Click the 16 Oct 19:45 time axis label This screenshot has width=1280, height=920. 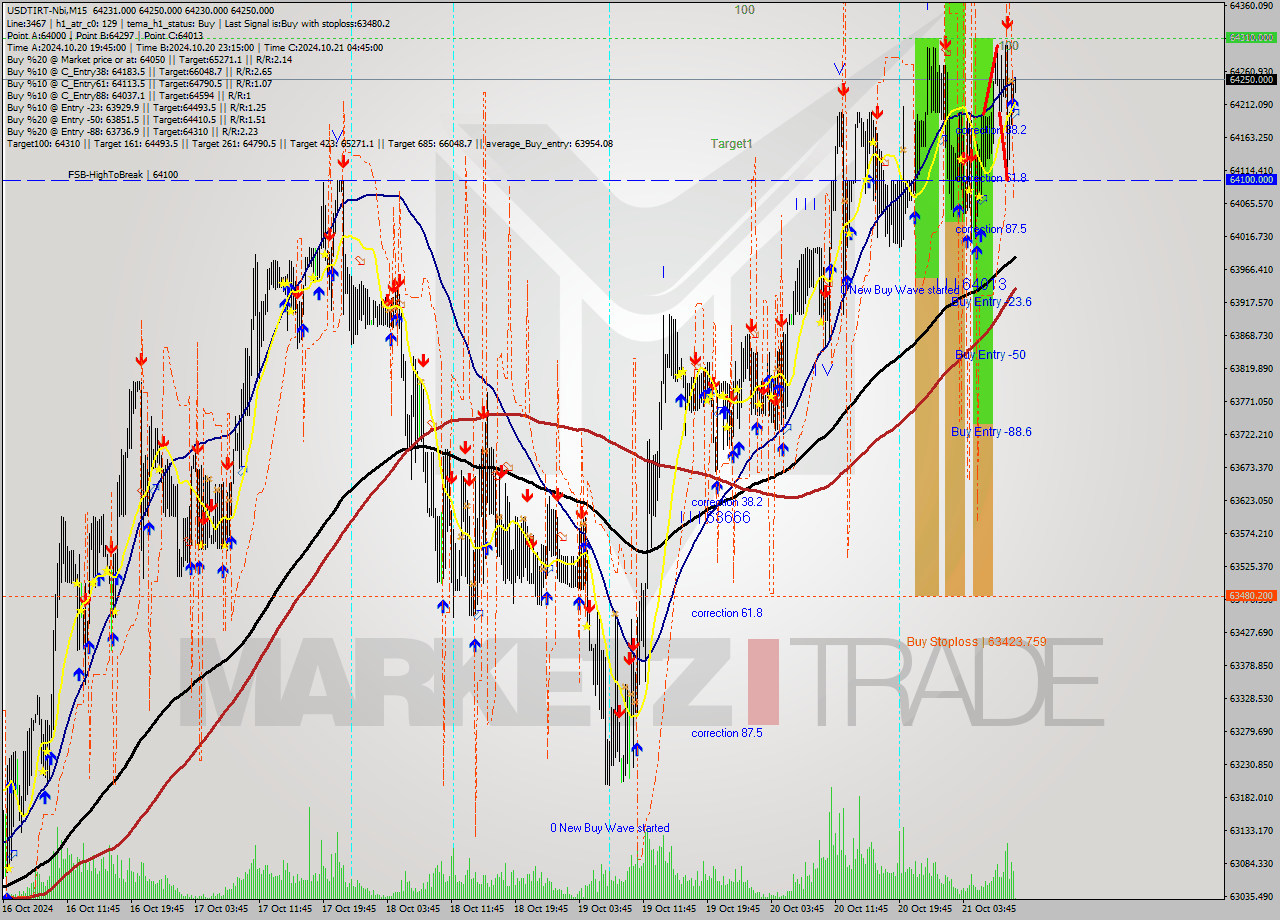click(157, 909)
